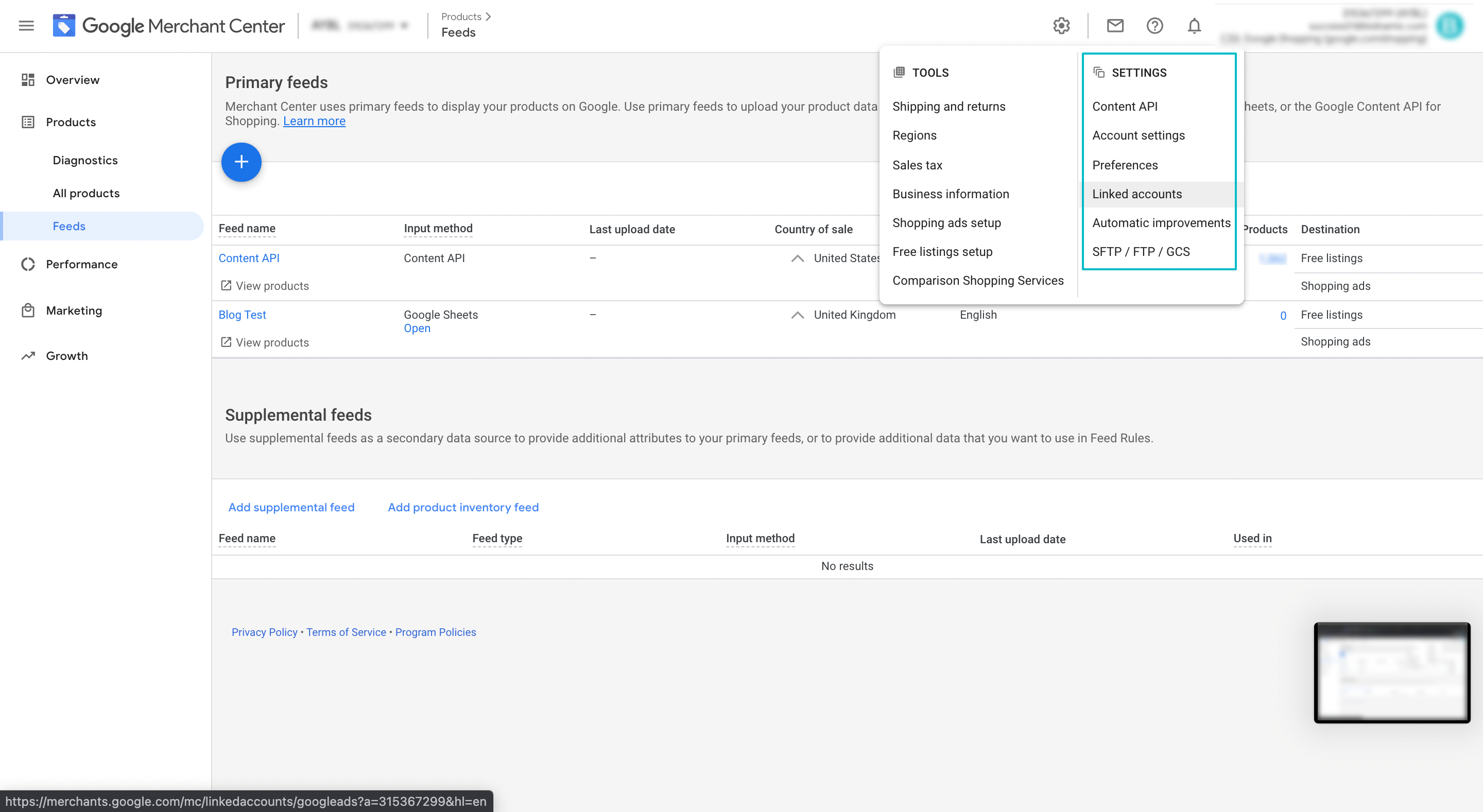Open the account selector dropdown
Screen dimensions: 1483x812
pyautogui.click(x=360, y=26)
